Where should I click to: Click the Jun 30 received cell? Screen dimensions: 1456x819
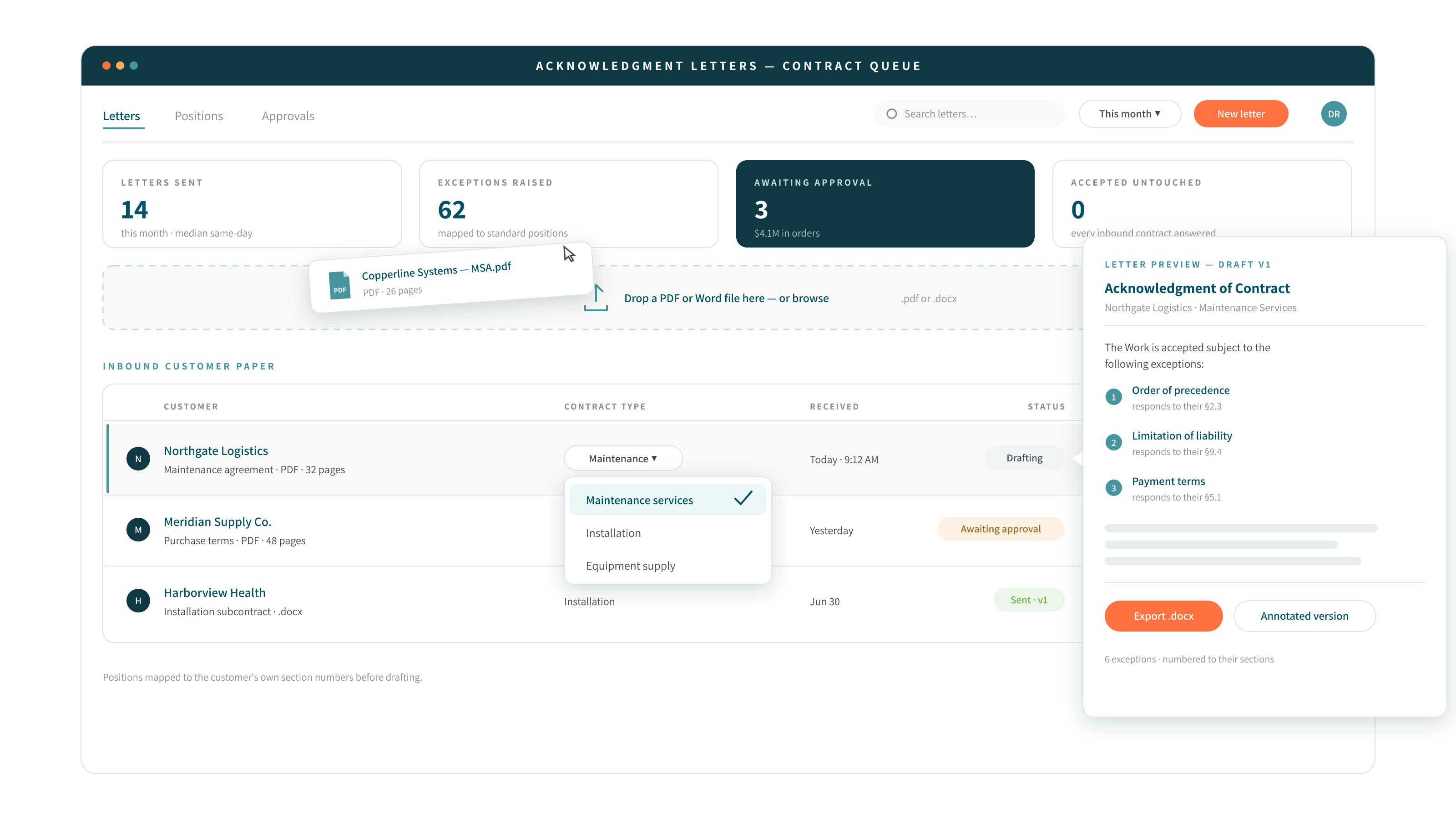(824, 602)
